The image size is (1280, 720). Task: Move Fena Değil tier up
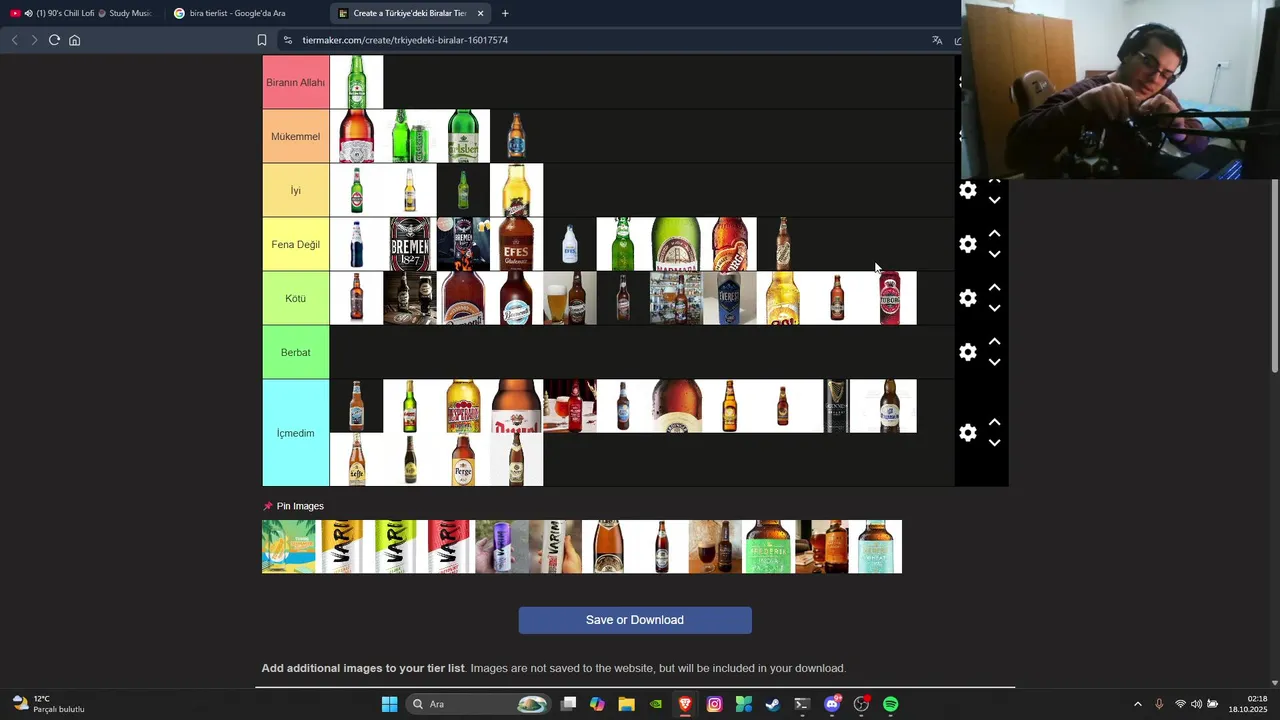[994, 233]
